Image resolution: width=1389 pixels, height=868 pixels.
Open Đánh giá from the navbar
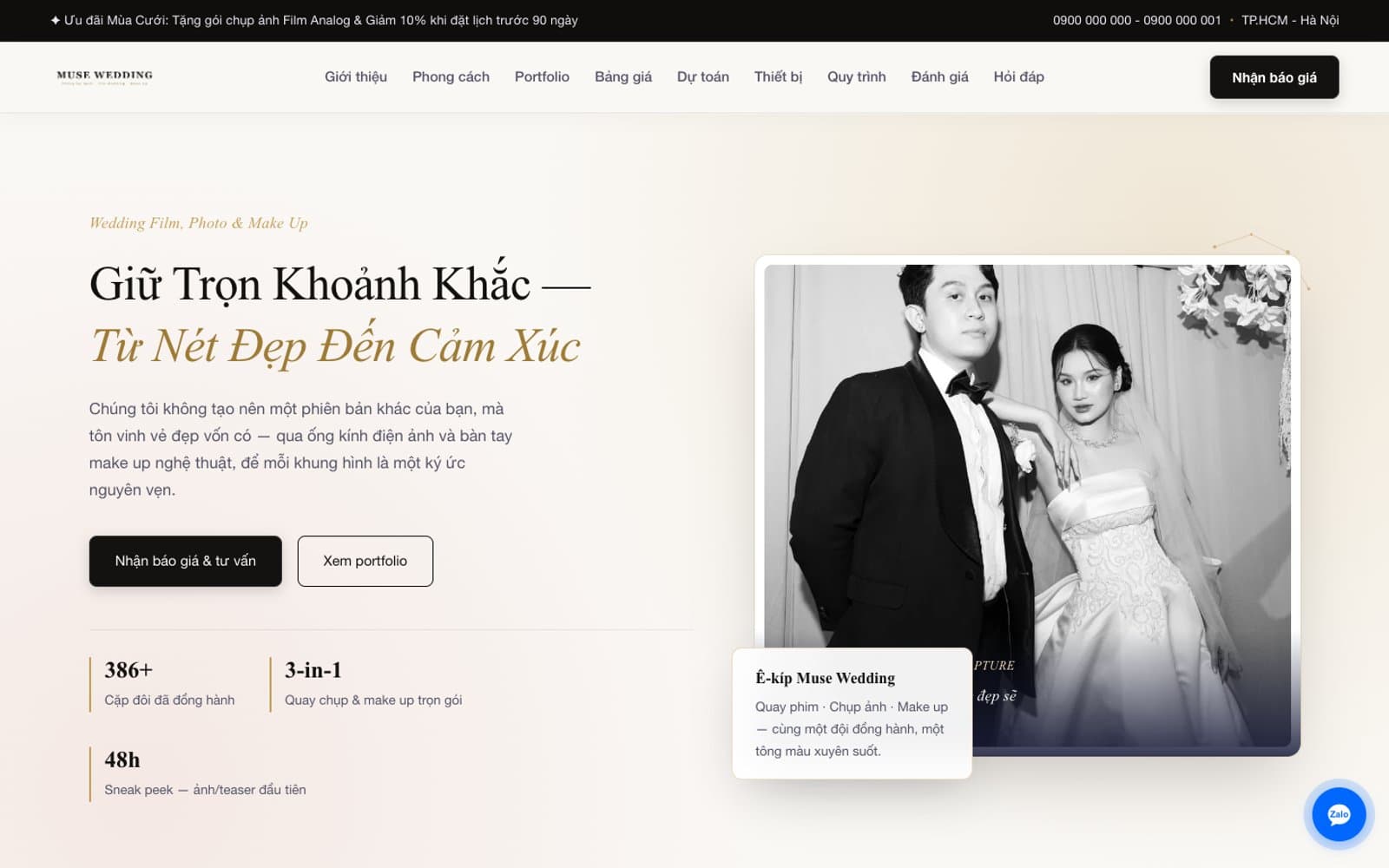tap(939, 77)
